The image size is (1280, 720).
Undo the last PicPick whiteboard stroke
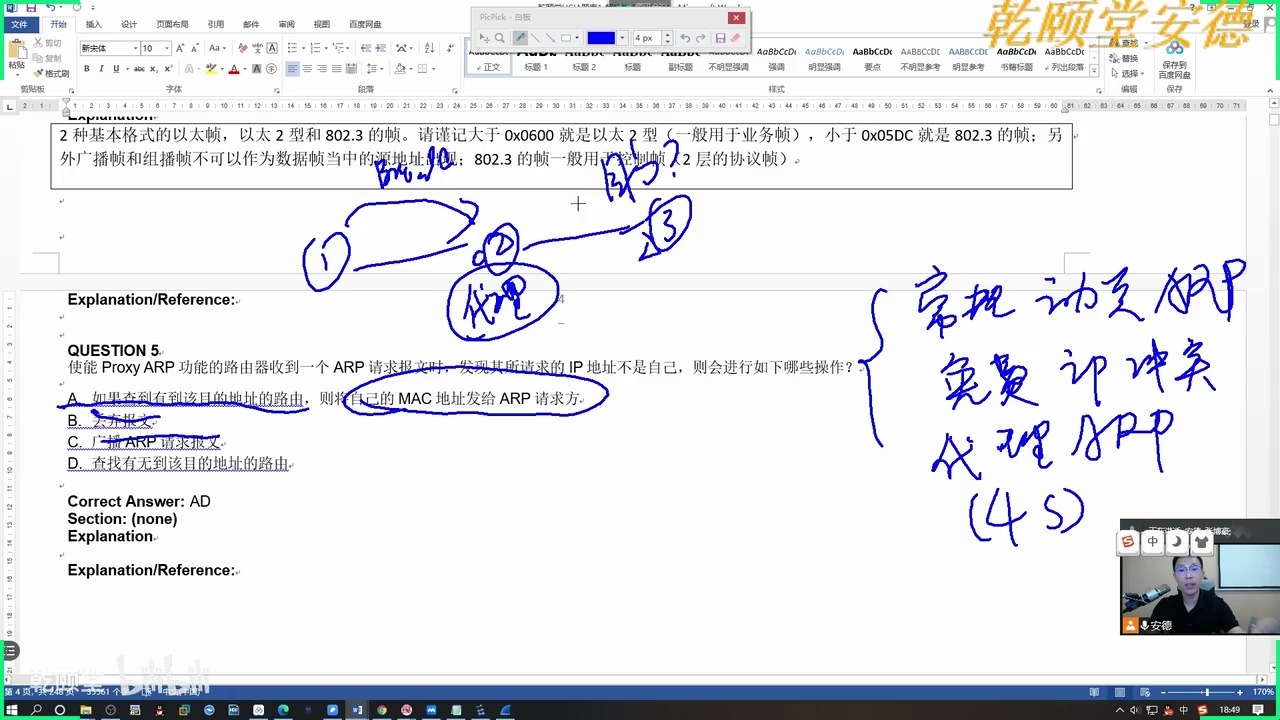pyautogui.click(x=685, y=38)
